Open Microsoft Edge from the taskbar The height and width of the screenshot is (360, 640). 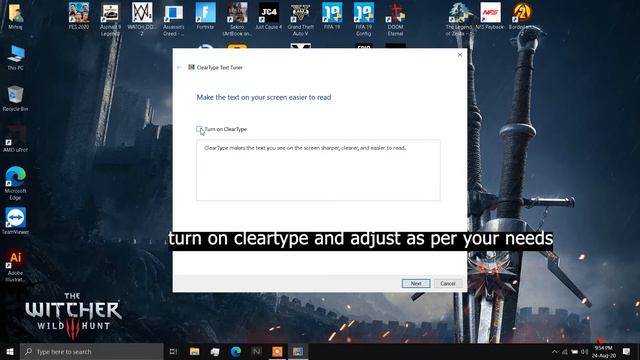pos(236,351)
